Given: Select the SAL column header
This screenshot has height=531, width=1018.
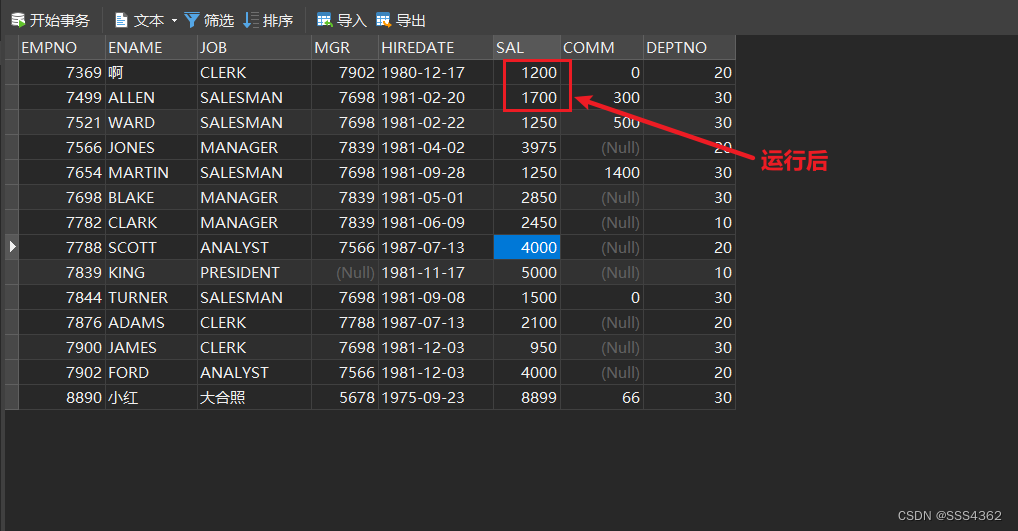Looking at the screenshot, I should 527,47.
